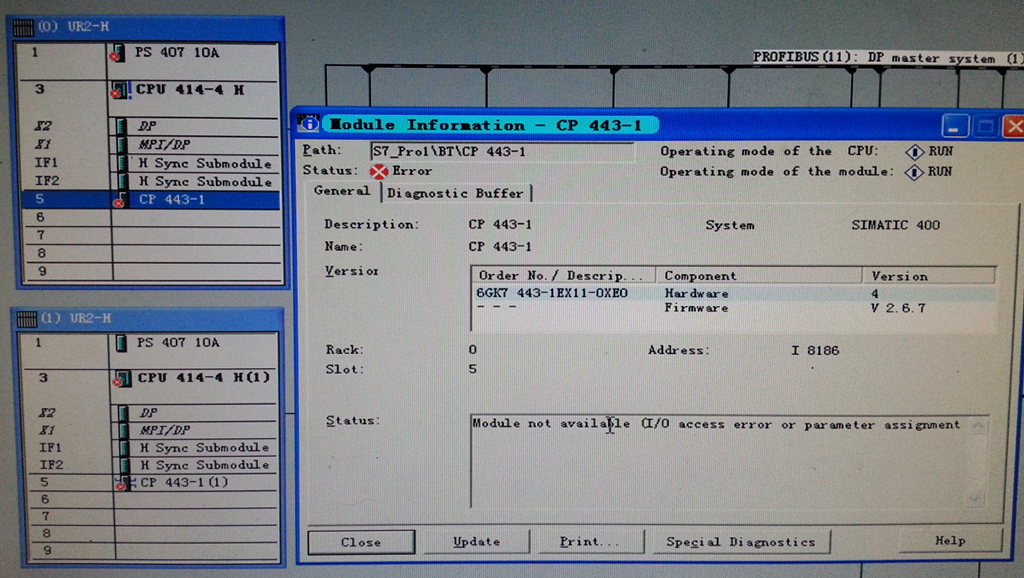Click the CPU 414-4 H module icon in rack (0)
This screenshot has height=578, width=1024.
[120, 90]
